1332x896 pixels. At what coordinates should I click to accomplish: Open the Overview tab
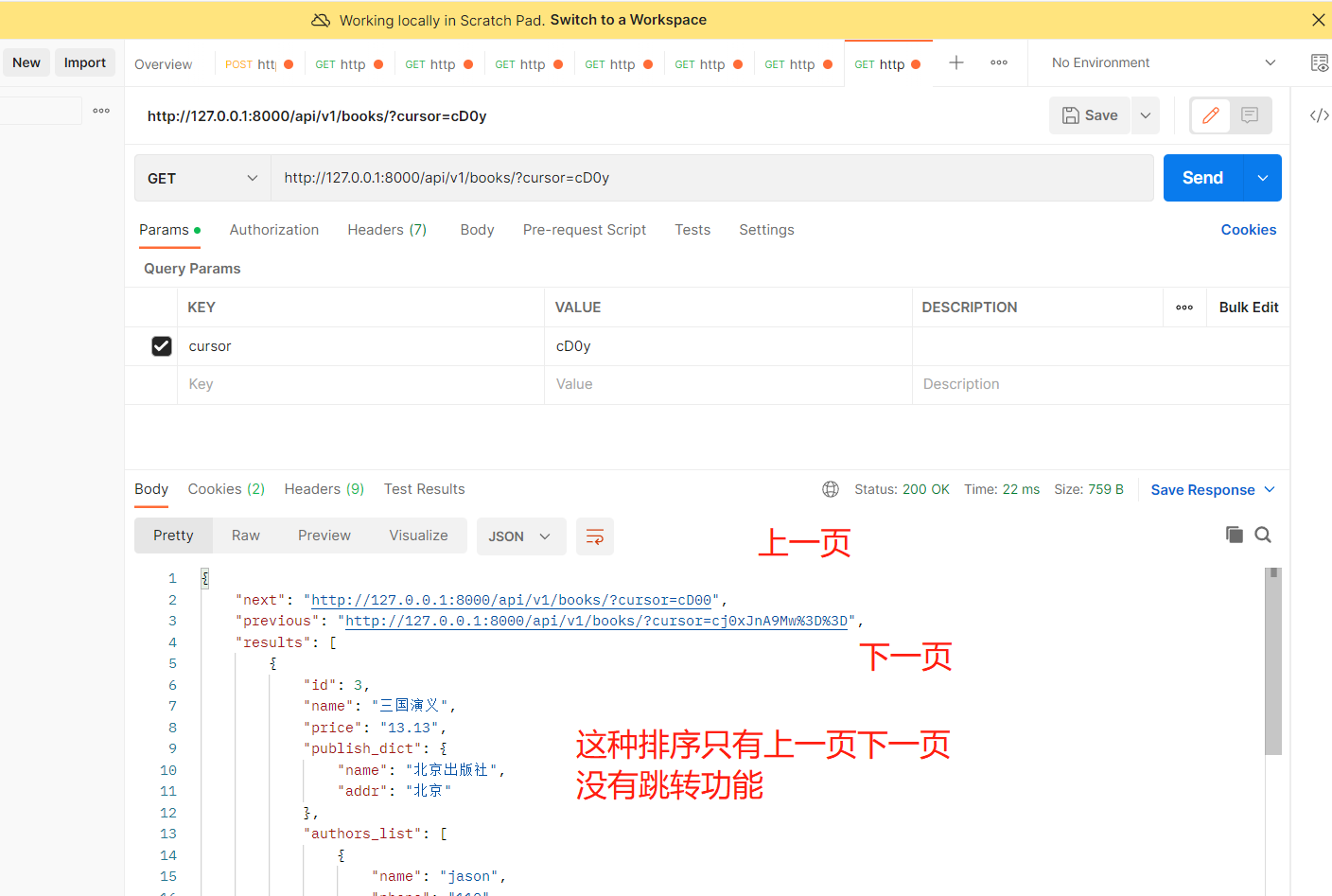click(163, 64)
